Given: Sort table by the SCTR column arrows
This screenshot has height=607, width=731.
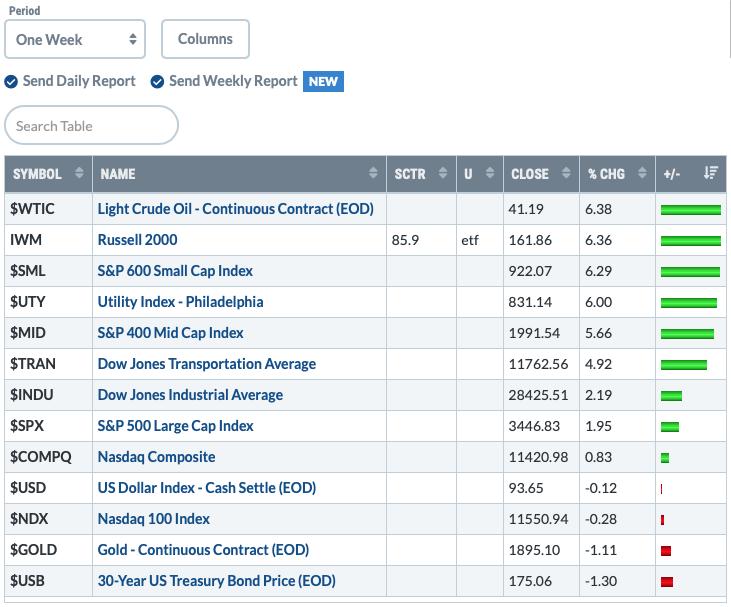Looking at the screenshot, I should [443, 173].
